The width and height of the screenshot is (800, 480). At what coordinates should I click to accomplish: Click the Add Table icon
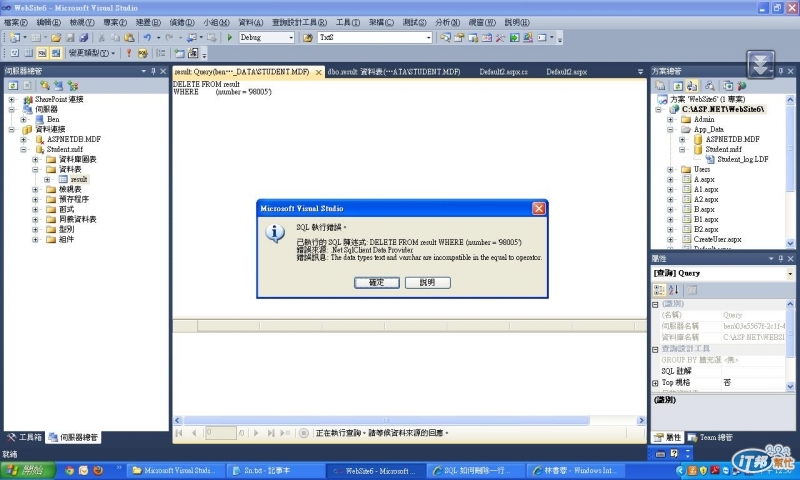179,53
